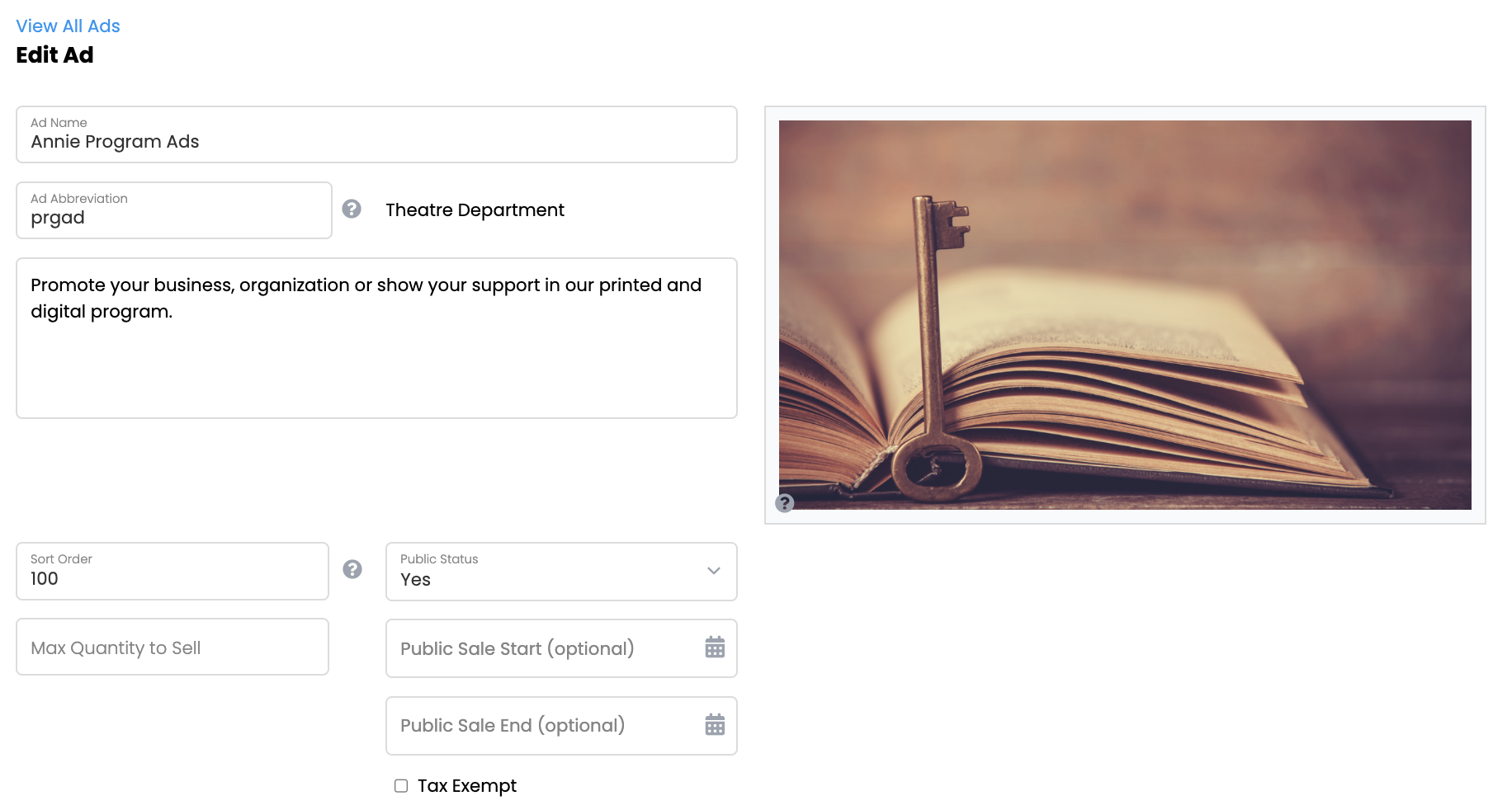
Task: Open calendar picker for Public Sale Start
Action: (715, 648)
